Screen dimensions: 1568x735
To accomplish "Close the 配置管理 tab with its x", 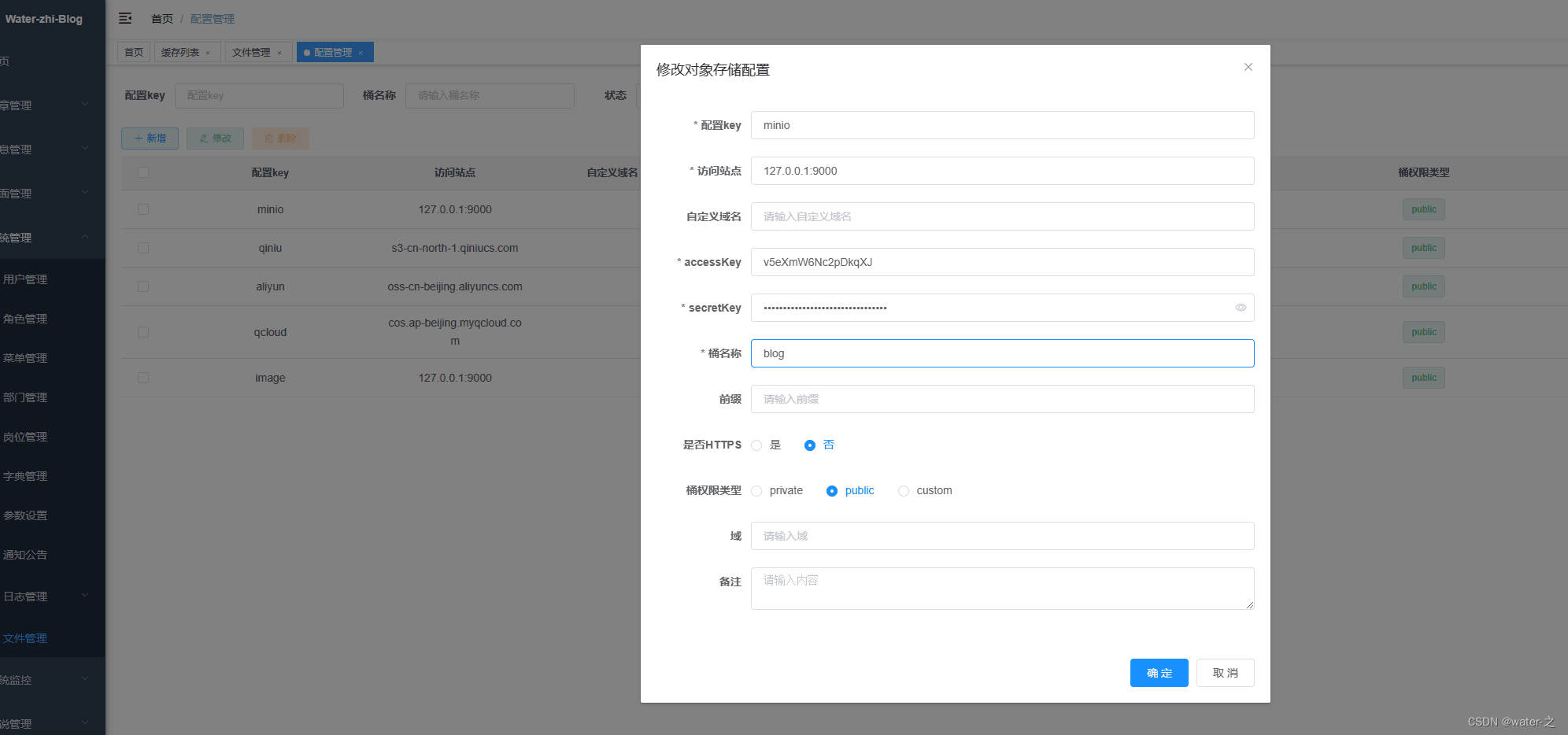I will pos(361,53).
